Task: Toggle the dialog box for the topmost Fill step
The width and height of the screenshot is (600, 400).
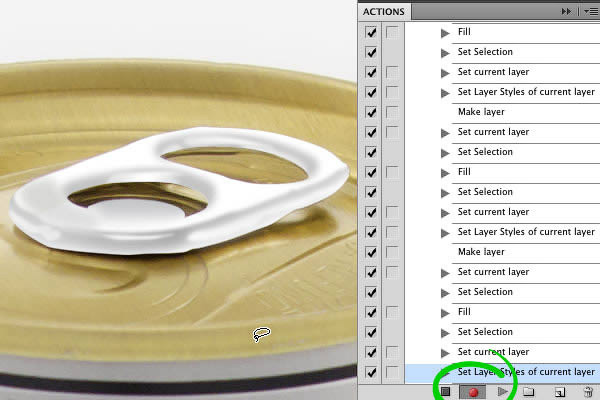Action: pyautogui.click(x=392, y=32)
